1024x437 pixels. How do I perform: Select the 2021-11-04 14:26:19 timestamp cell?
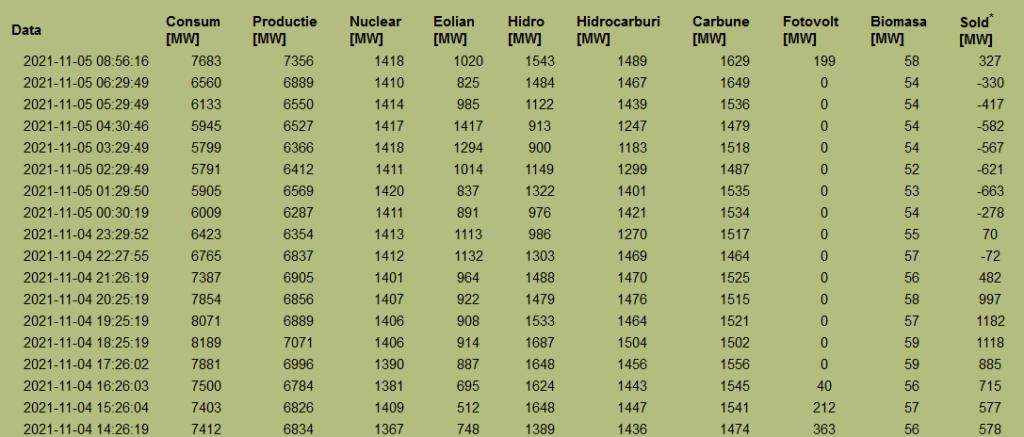pos(85,429)
